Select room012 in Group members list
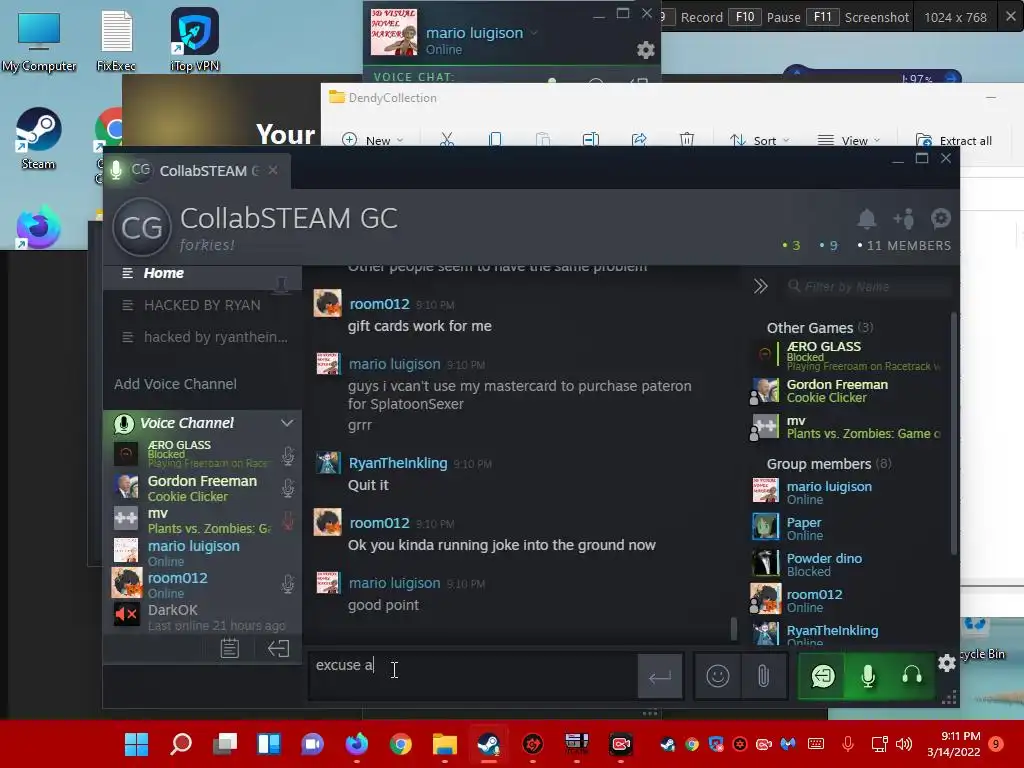The image size is (1024, 768). 848,600
